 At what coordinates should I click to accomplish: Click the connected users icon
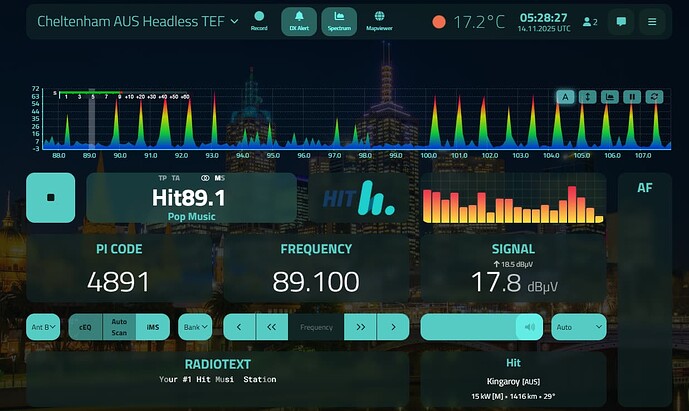coord(590,22)
